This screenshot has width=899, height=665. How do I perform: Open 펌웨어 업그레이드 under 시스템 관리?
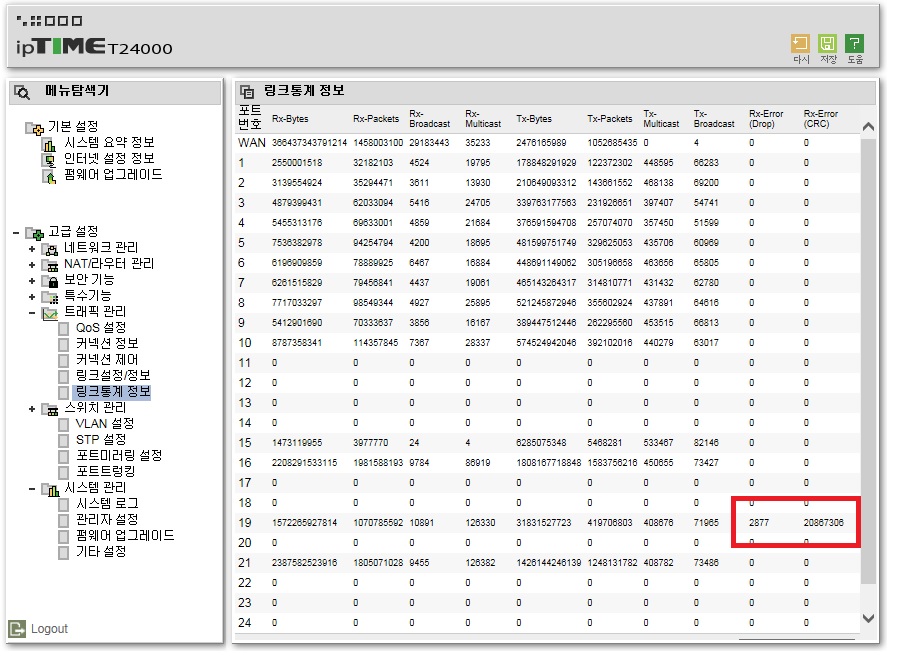point(125,535)
